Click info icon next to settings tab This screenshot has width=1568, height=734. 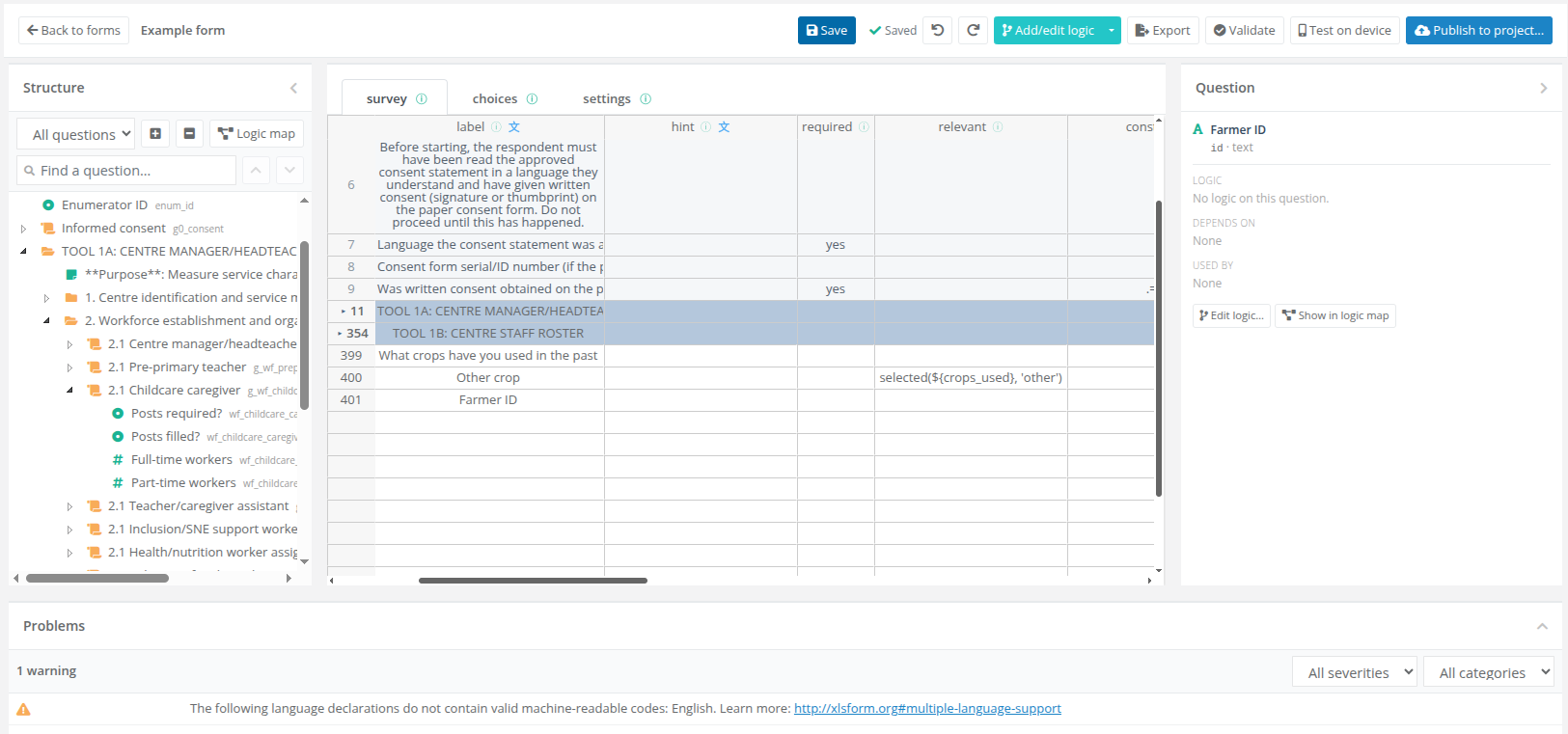(646, 98)
